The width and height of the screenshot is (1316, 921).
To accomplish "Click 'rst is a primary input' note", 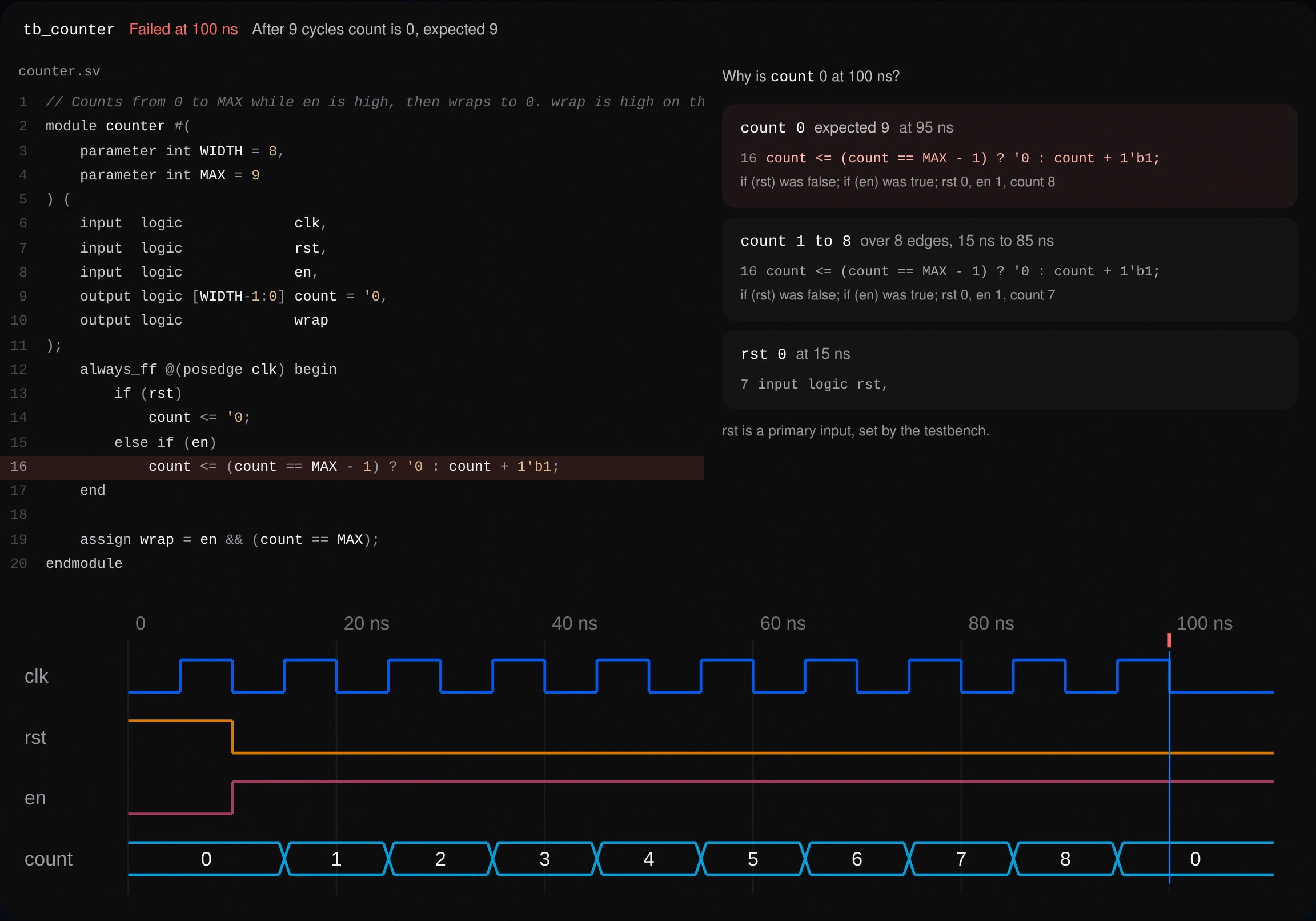I will click(855, 431).
